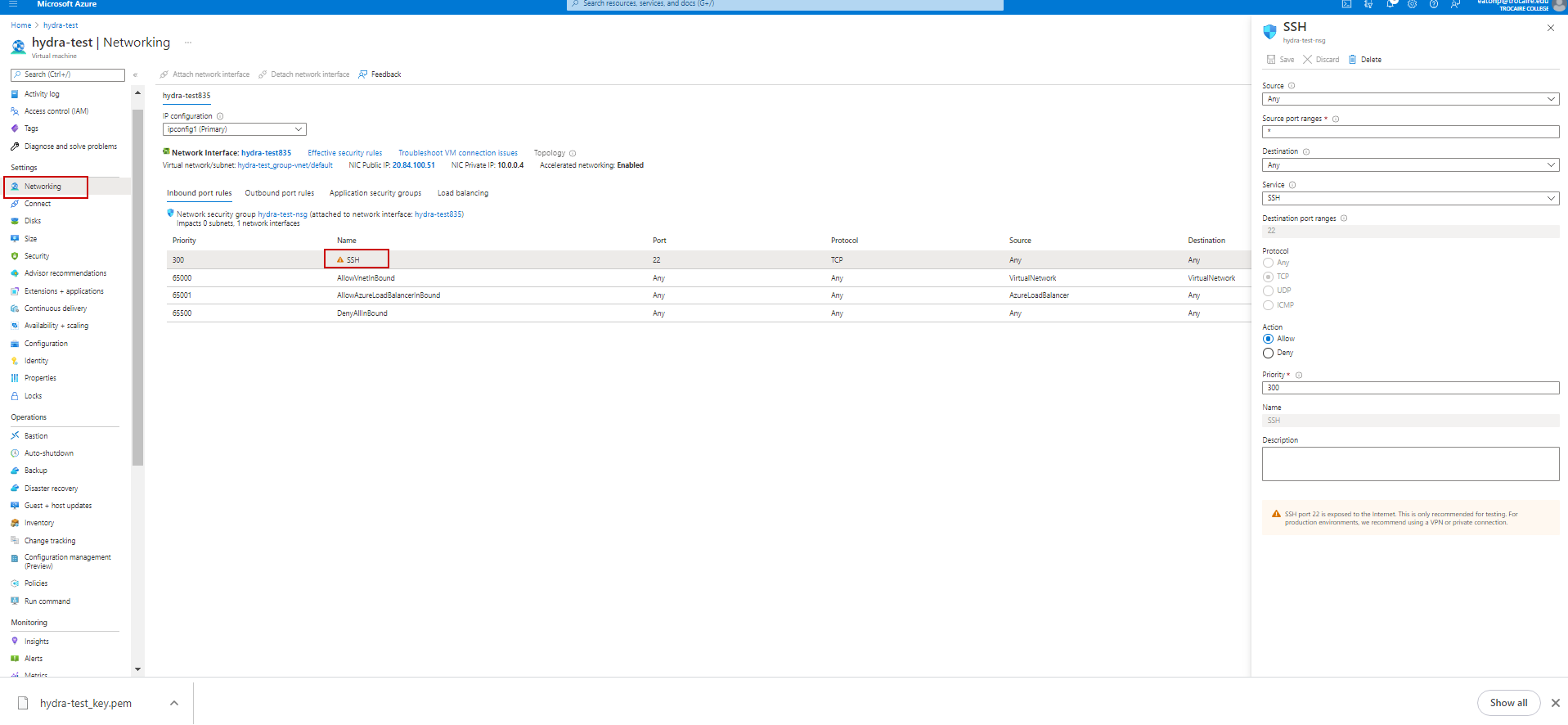
Task: Select the Deny action radio button
Action: click(x=1268, y=353)
